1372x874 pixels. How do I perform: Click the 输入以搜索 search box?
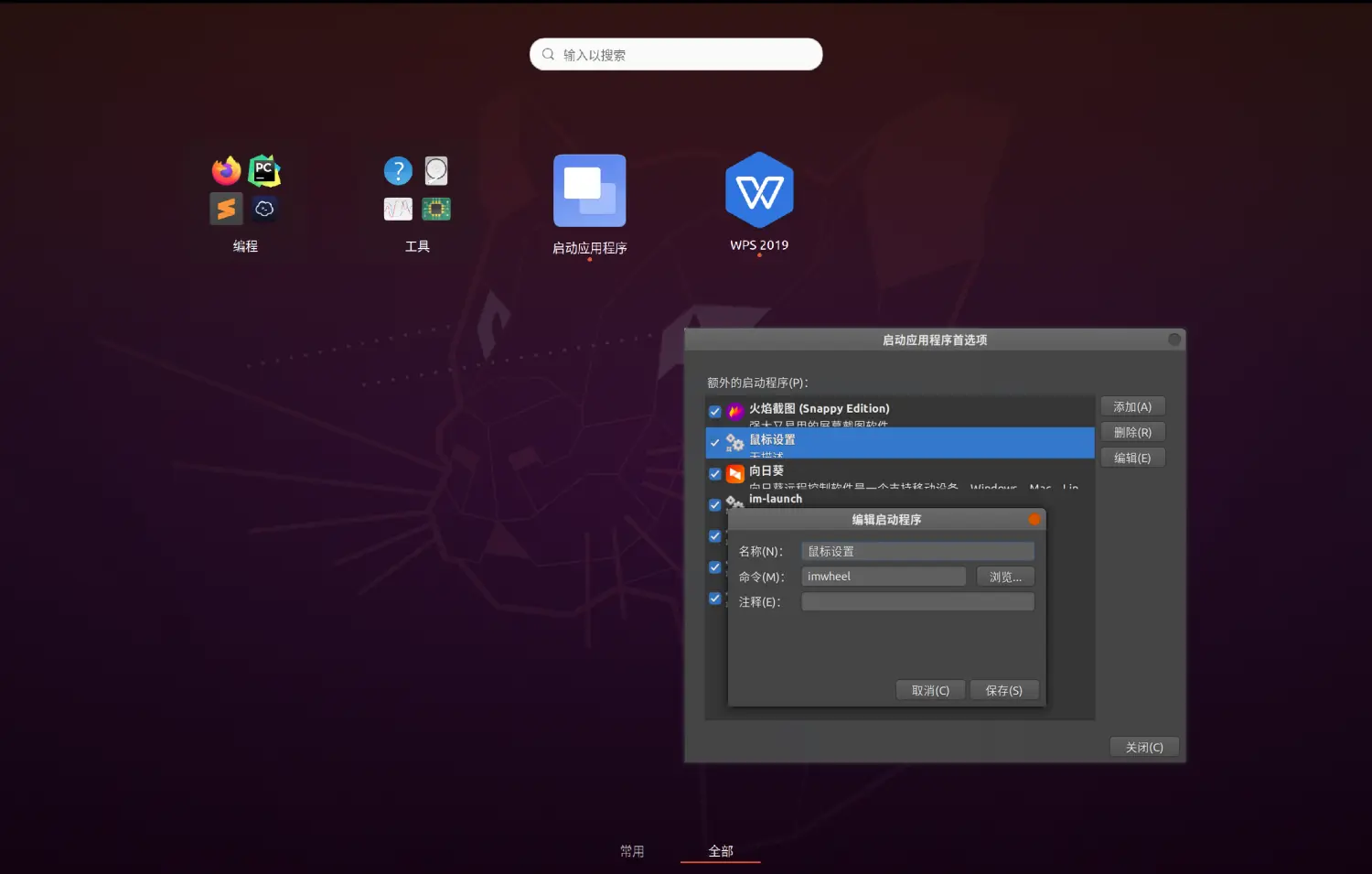(x=677, y=55)
